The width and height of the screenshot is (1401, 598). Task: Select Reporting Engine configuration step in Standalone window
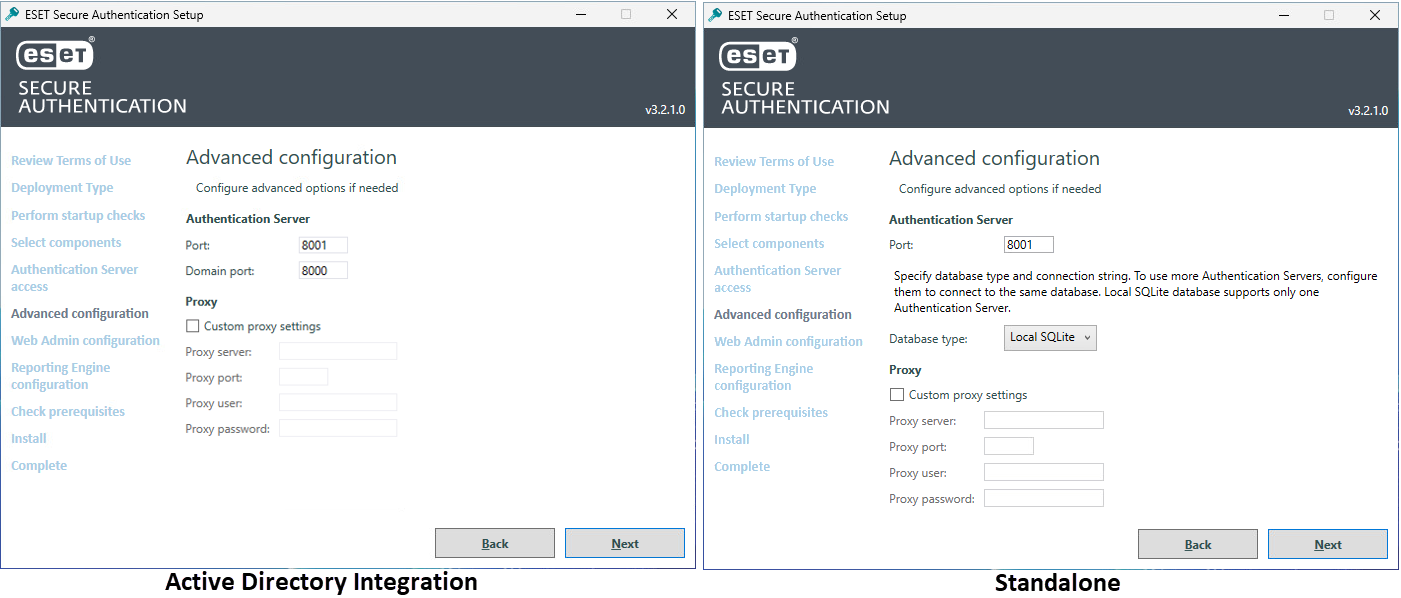(x=764, y=377)
